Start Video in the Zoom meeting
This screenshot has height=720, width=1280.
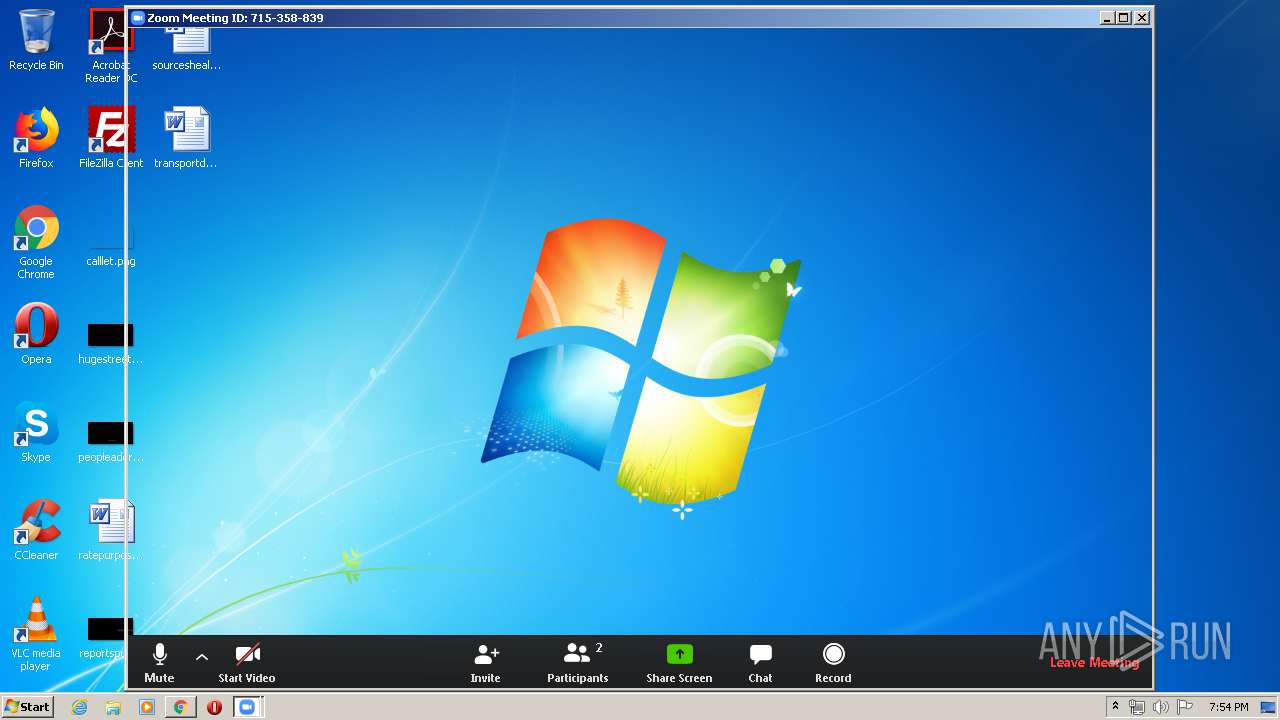pyautogui.click(x=247, y=662)
